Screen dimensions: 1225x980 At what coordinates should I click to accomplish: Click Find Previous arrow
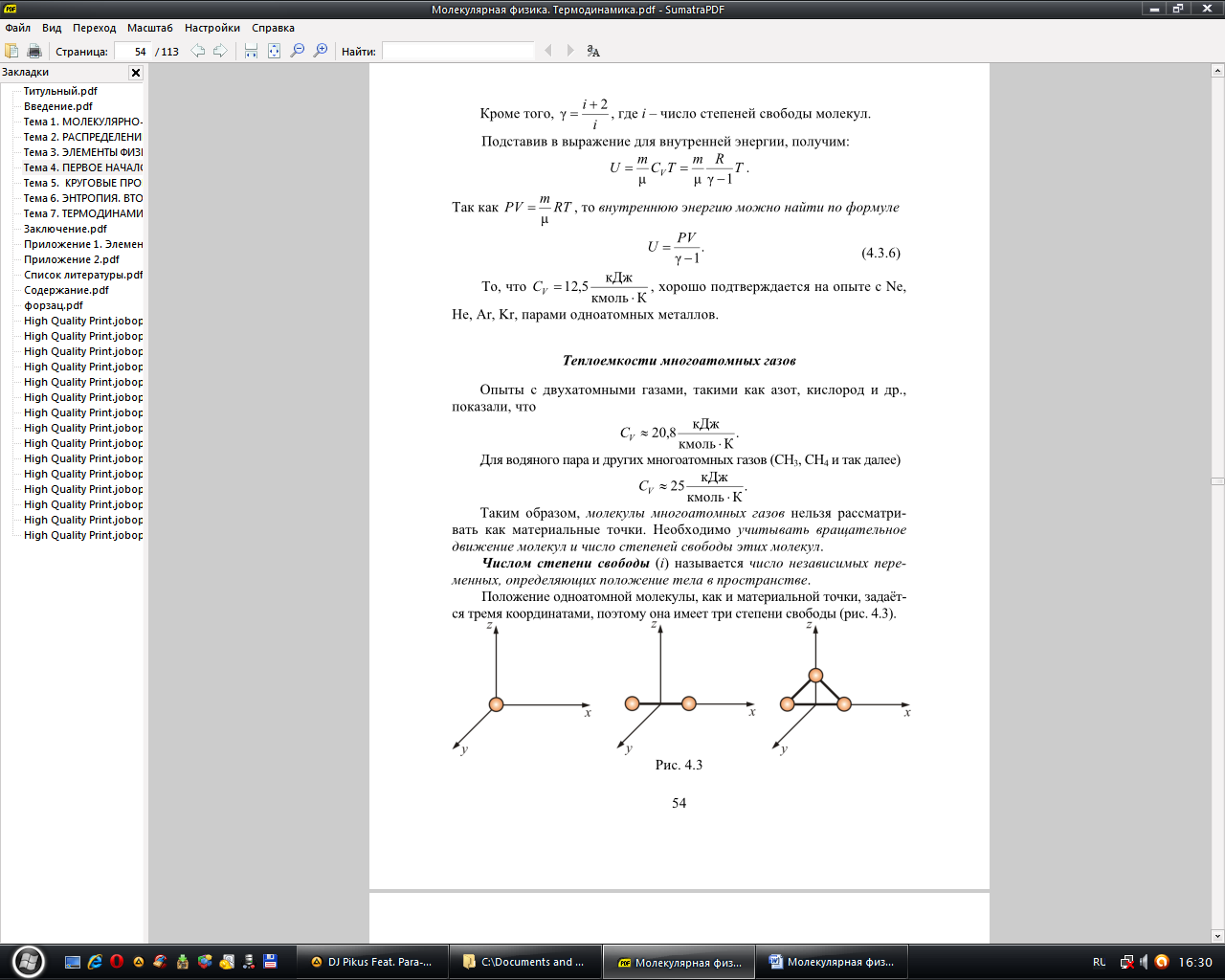pyautogui.click(x=548, y=51)
